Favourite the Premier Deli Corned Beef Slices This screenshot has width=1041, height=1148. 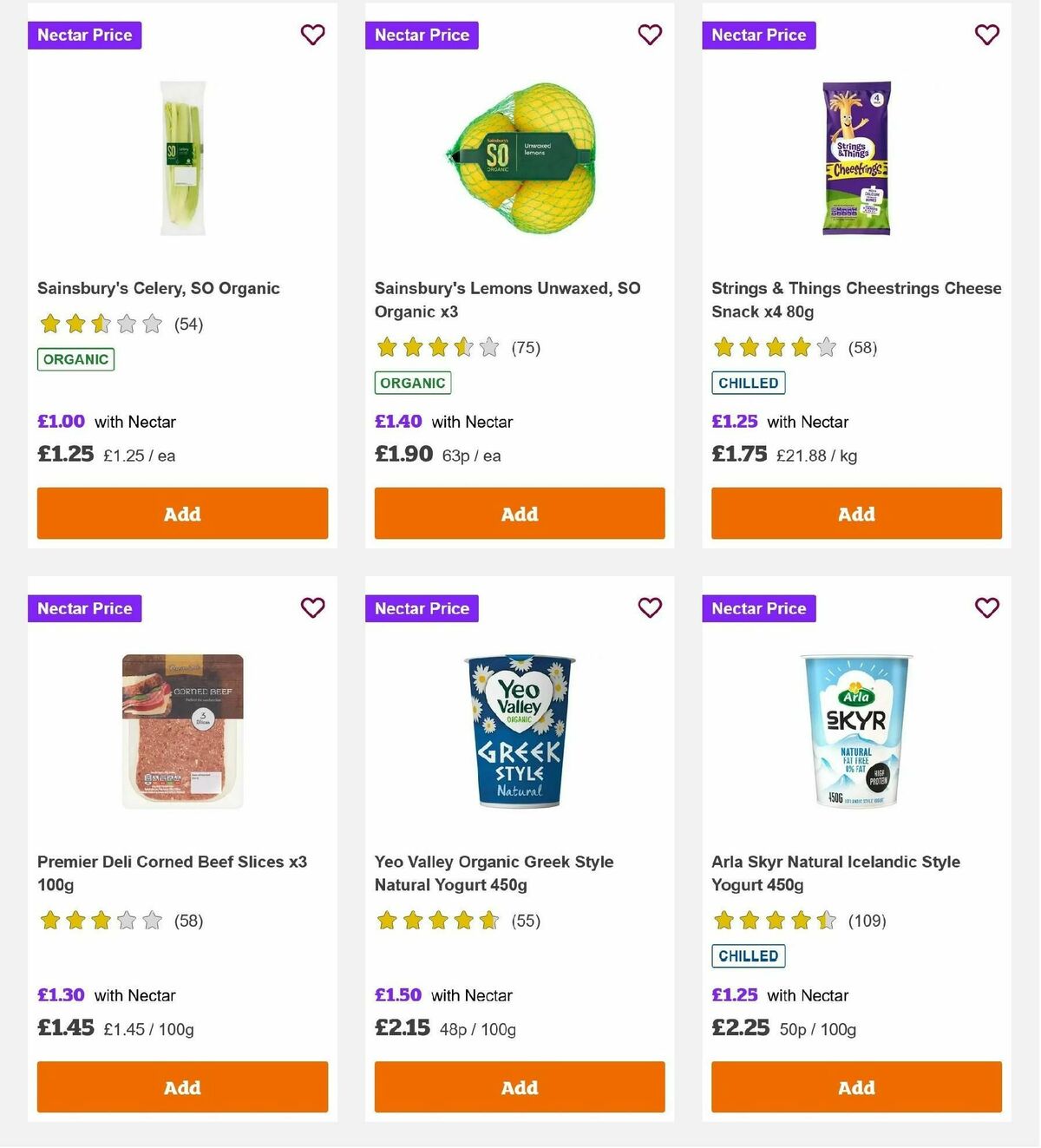pyautogui.click(x=312, y=608)
